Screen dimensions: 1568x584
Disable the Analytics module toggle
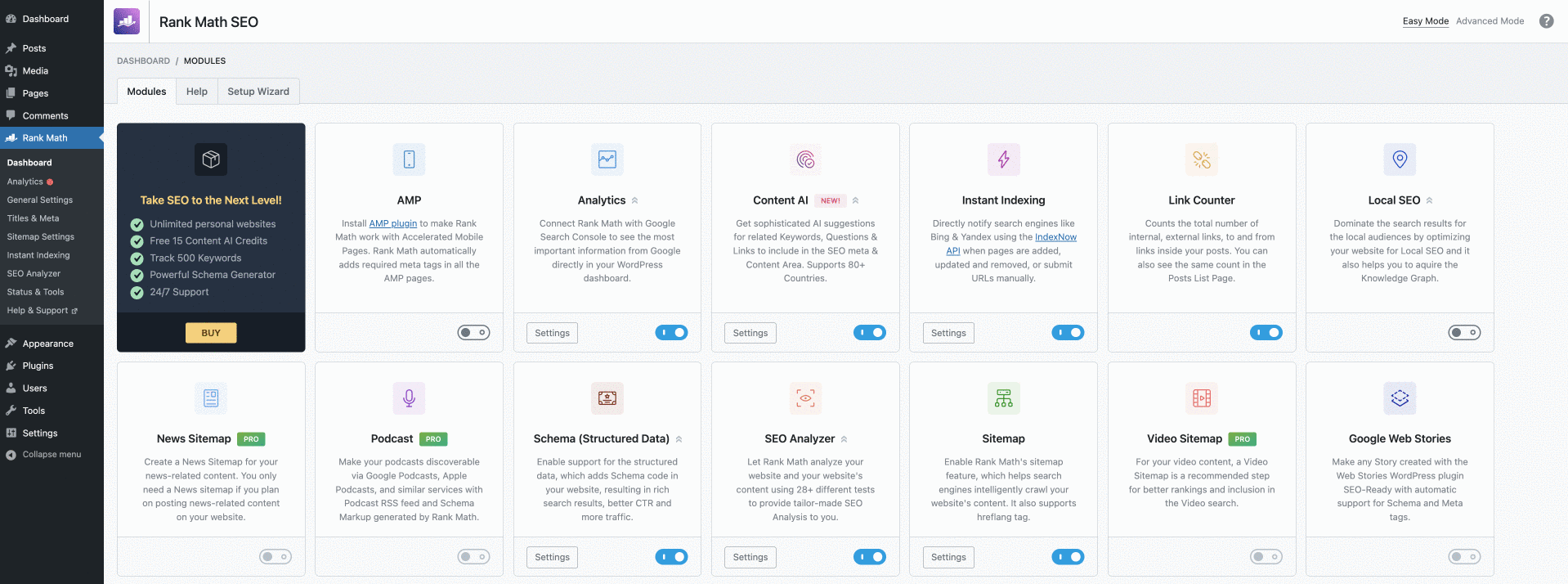pos(671,333)
